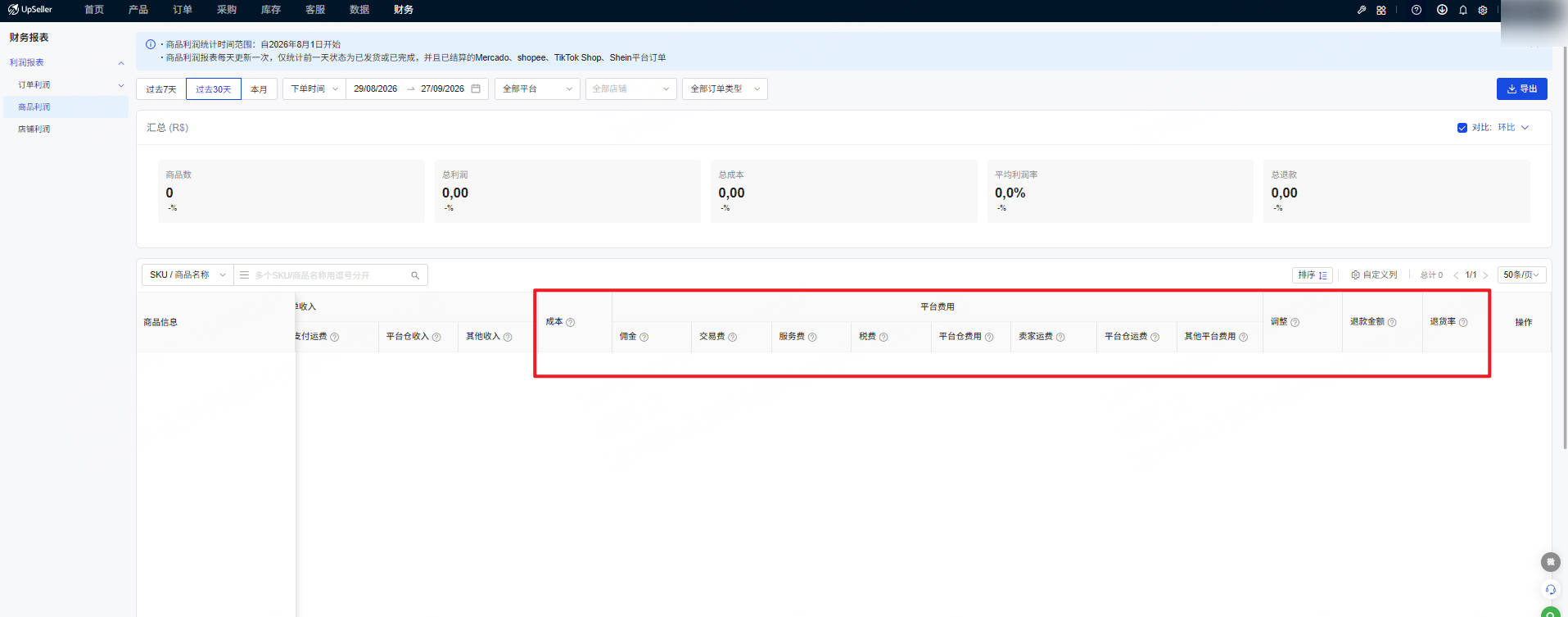1568x617 pixels.
Task: Open the customer support headset widget
Action: pos(1550,589)
